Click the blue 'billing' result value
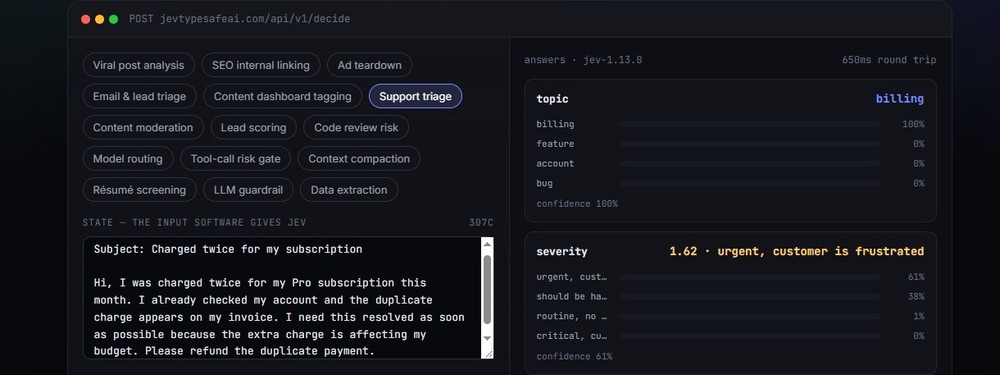The image size is (1000, 375). (900, 99)
